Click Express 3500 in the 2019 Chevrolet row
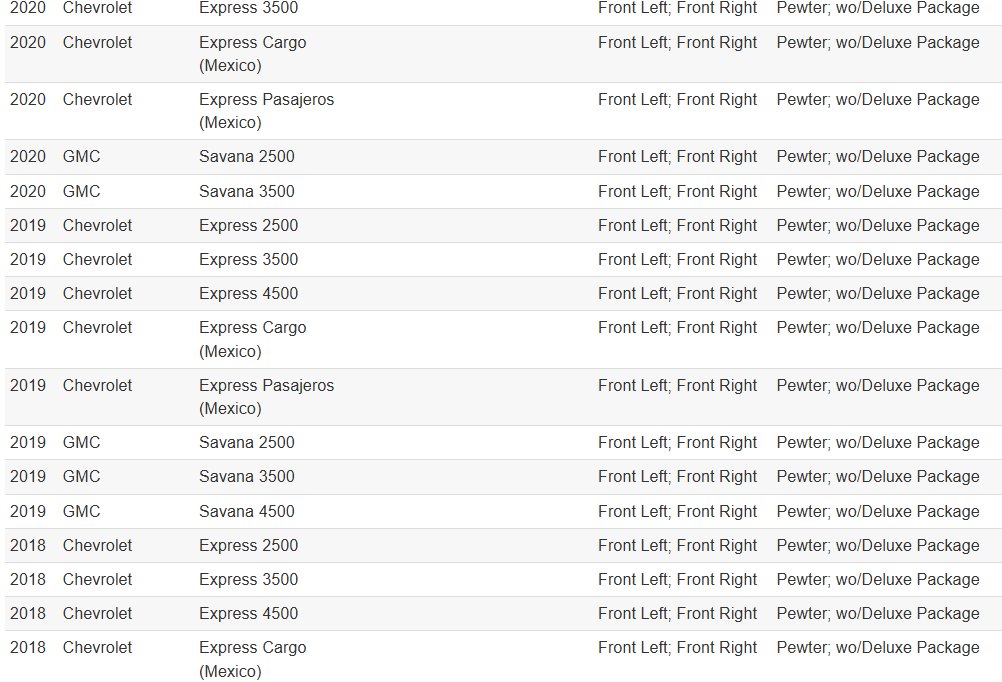The image size is (1002, 682). [248, 259]
